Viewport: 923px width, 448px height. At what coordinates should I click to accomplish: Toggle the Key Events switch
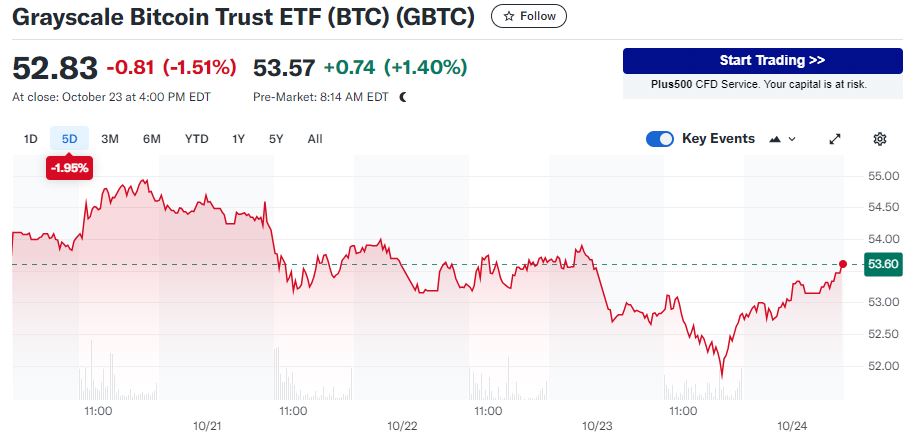click(x=660, y=139)
